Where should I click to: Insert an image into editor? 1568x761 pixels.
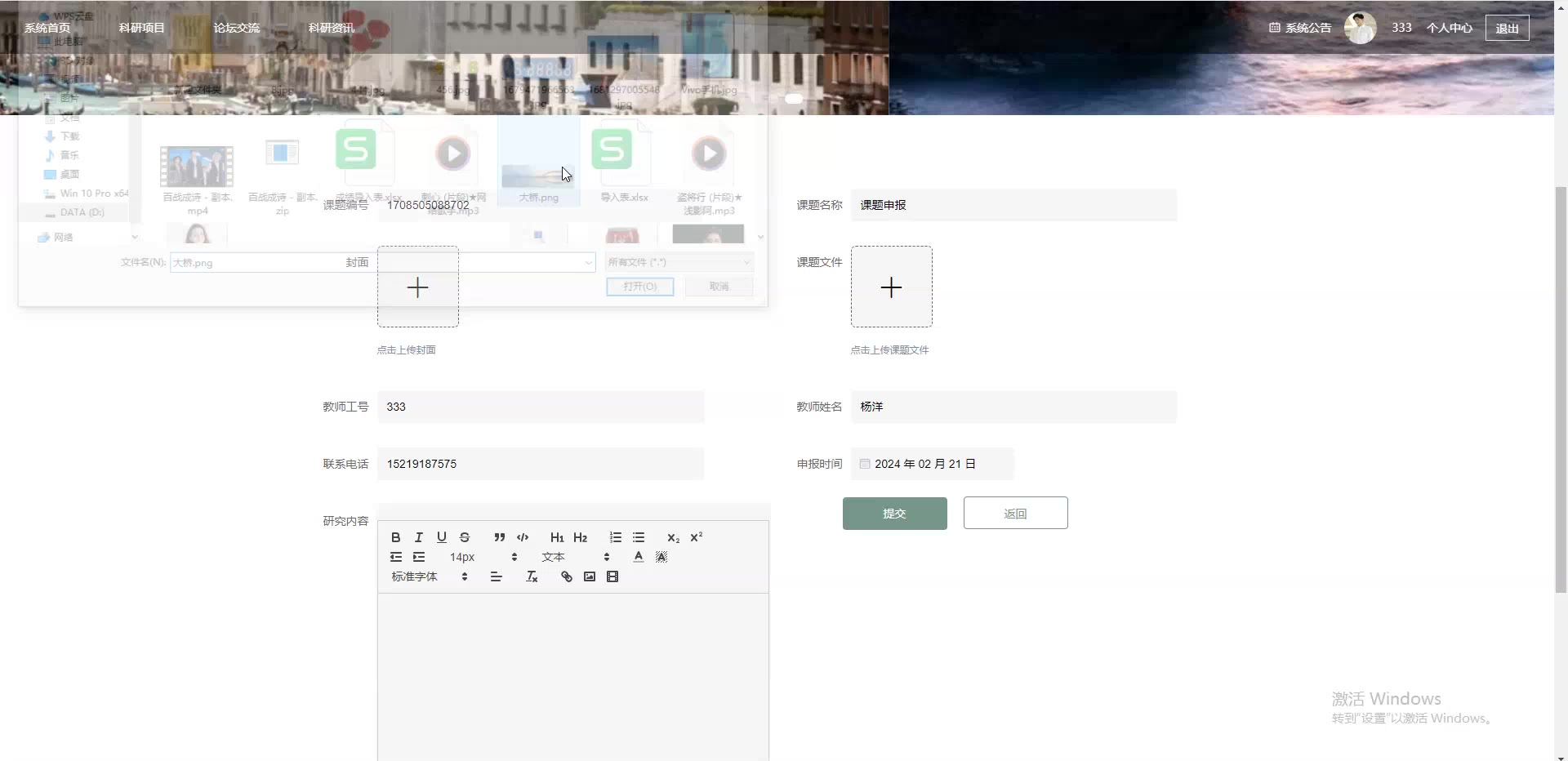590,576
